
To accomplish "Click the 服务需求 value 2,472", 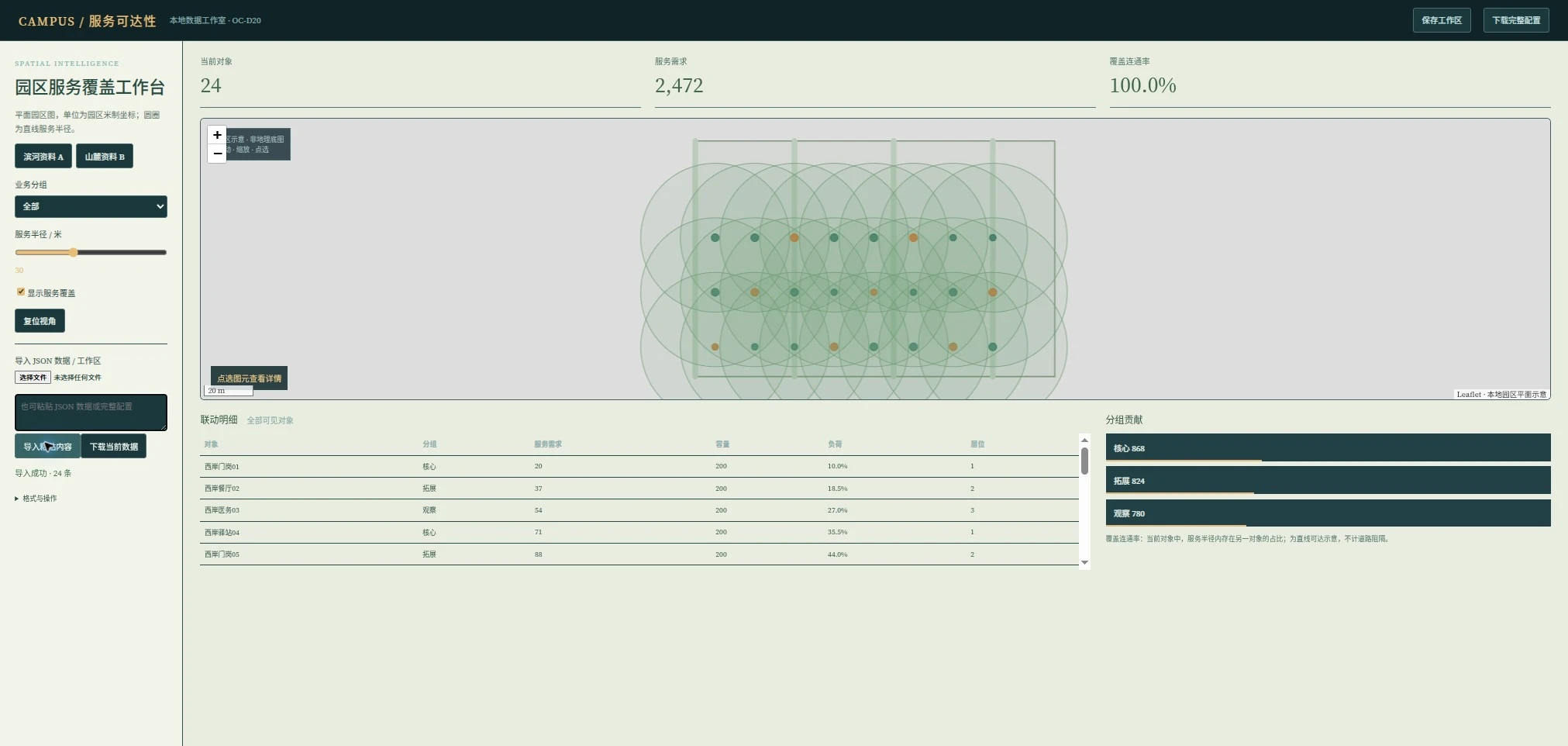I will (x=679, y=85).
